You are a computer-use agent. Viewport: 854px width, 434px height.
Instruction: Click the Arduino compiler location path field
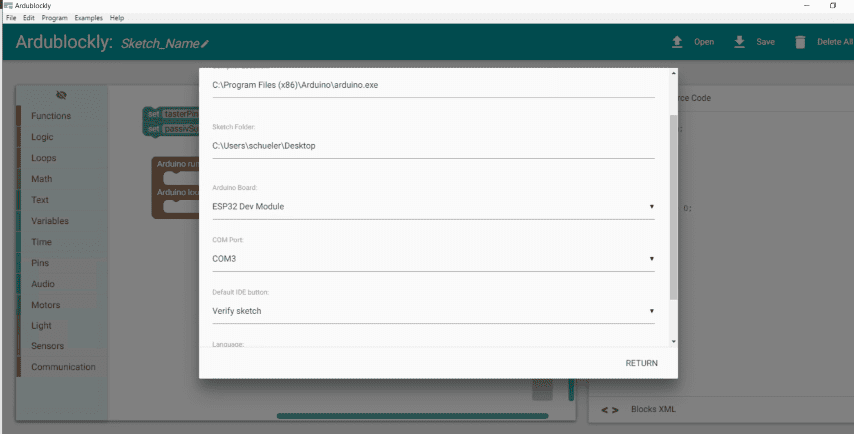(x=432, y=86)
